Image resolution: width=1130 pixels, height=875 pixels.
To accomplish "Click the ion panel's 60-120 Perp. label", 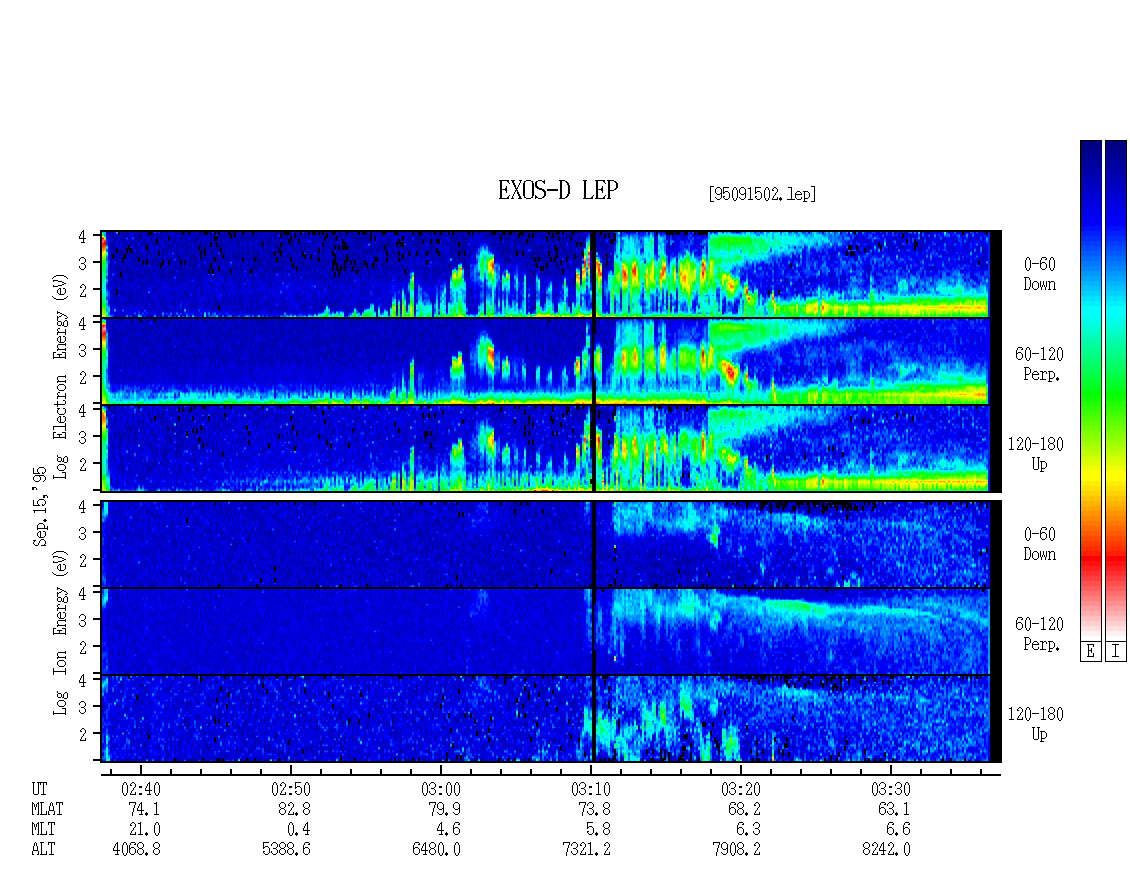I will (x=1039, y=634).
